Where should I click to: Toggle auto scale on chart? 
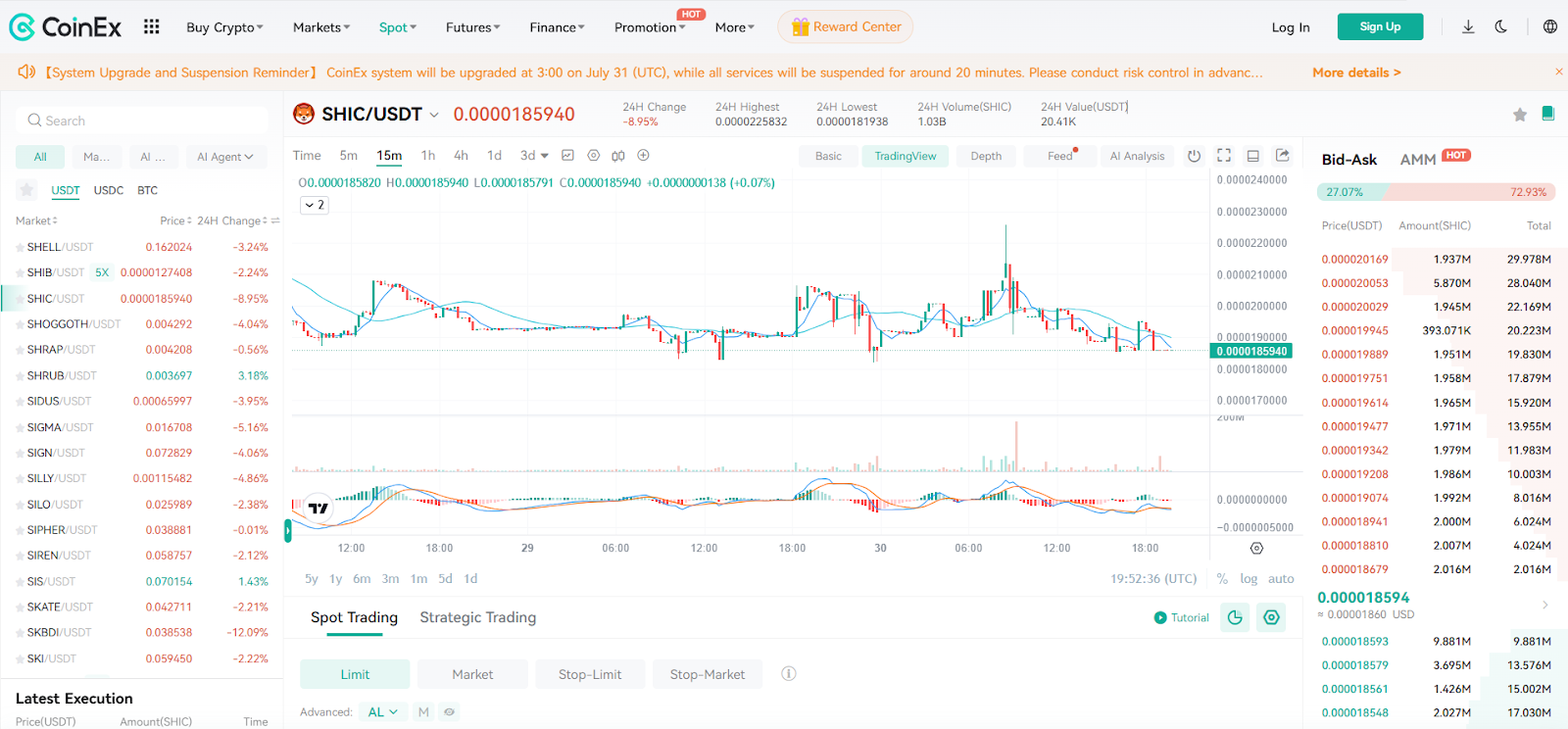click(1281, 579)
